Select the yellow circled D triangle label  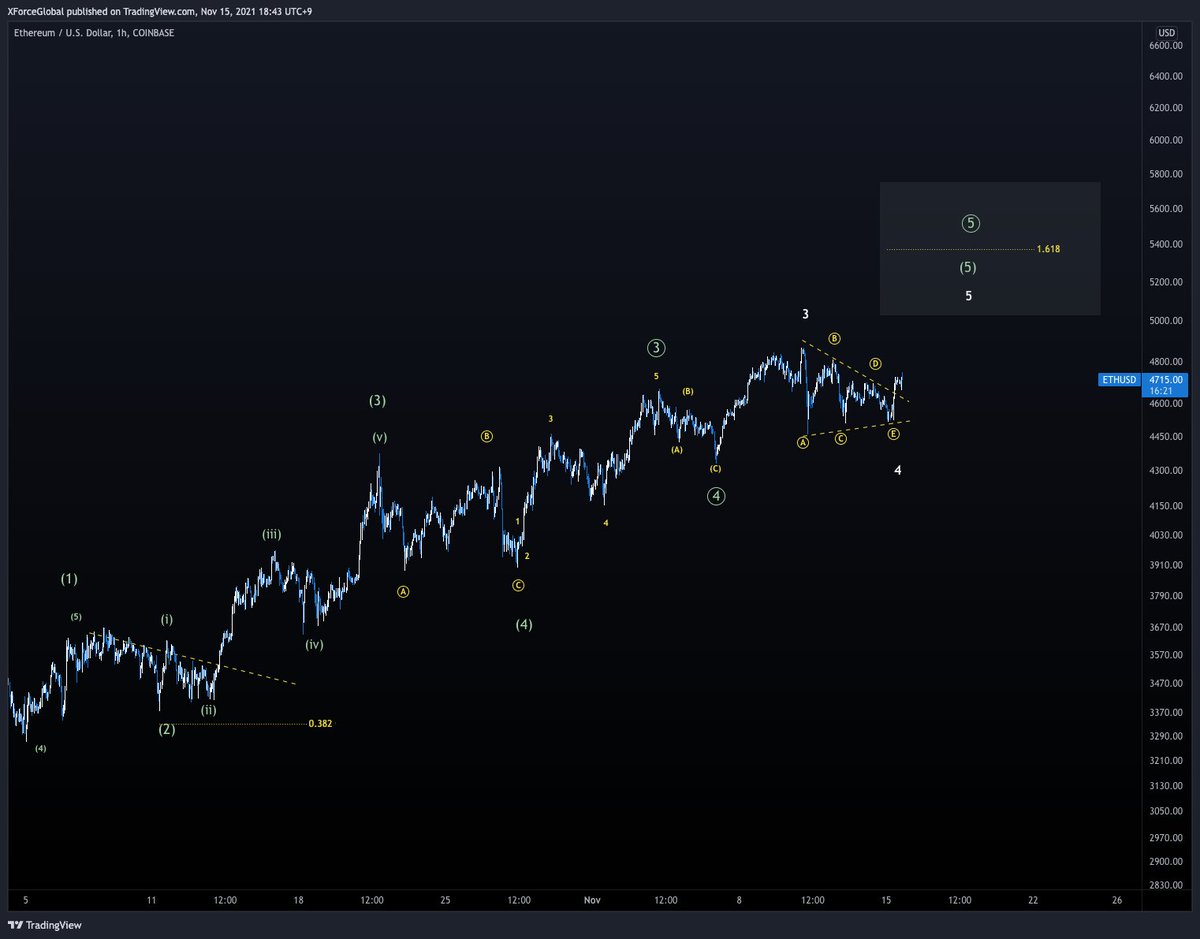pyautogui.click(x=874, y=363)
